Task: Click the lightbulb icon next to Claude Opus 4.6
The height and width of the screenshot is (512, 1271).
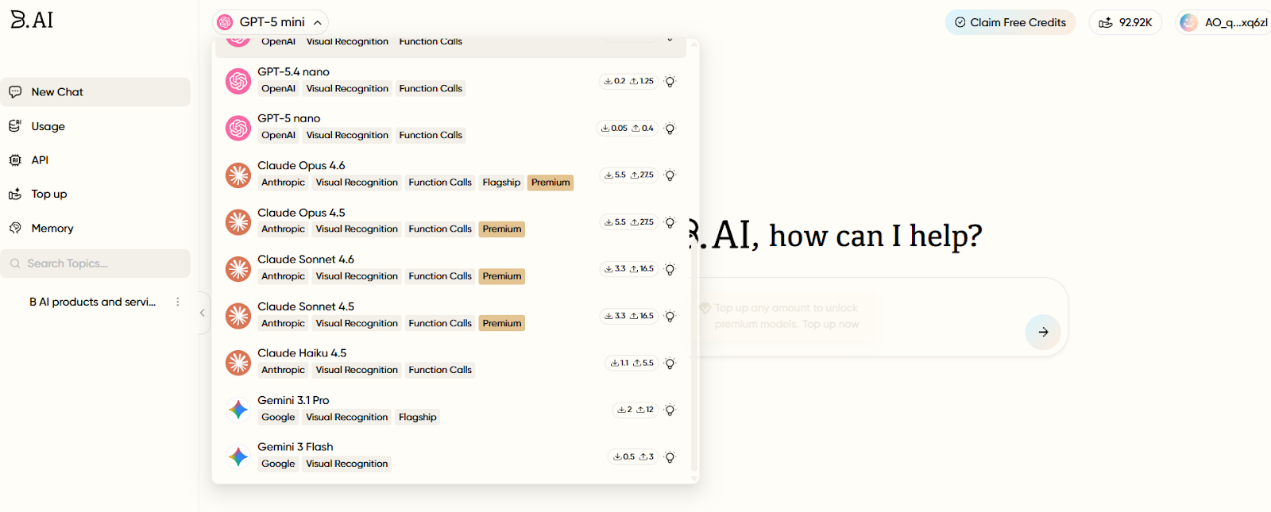Action: point(670,175)
